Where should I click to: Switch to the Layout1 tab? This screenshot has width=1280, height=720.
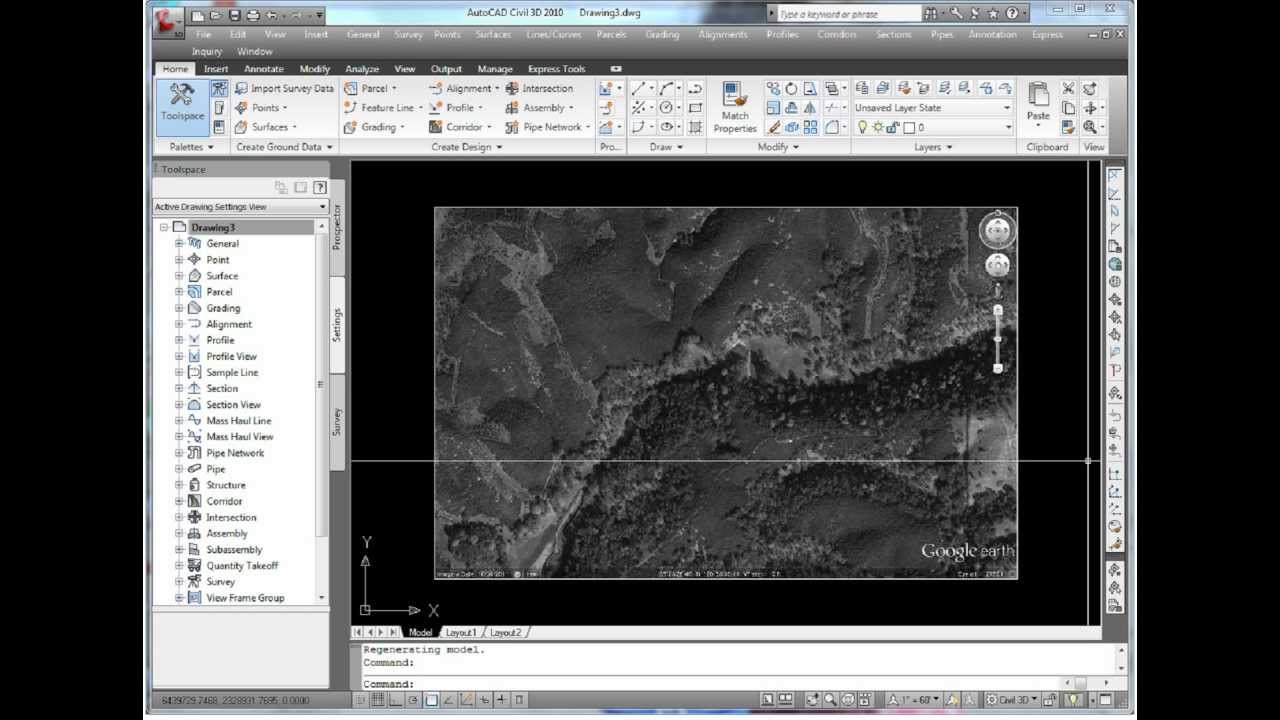point(461,633)
